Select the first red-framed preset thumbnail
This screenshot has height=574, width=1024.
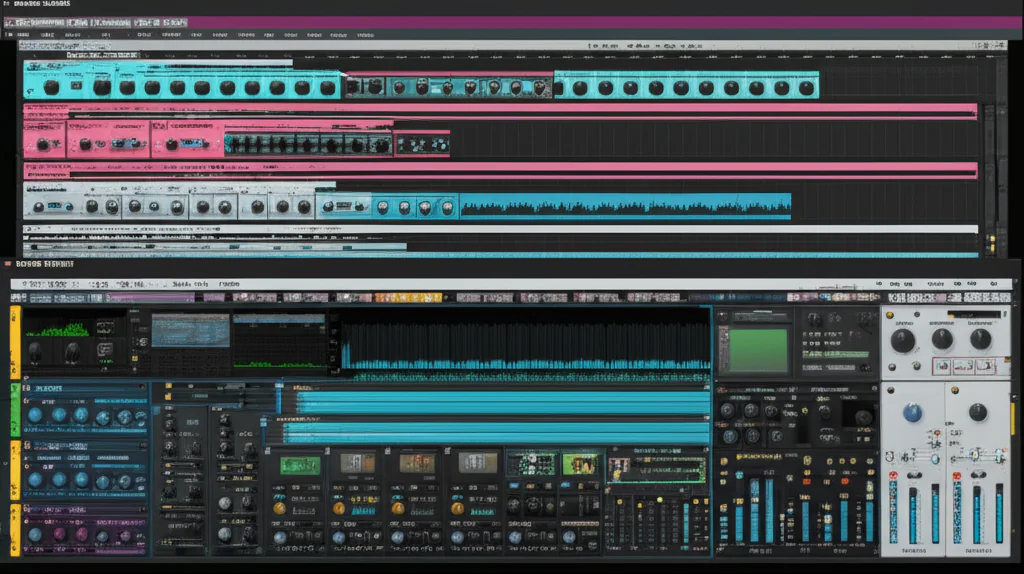pos(942,366)
